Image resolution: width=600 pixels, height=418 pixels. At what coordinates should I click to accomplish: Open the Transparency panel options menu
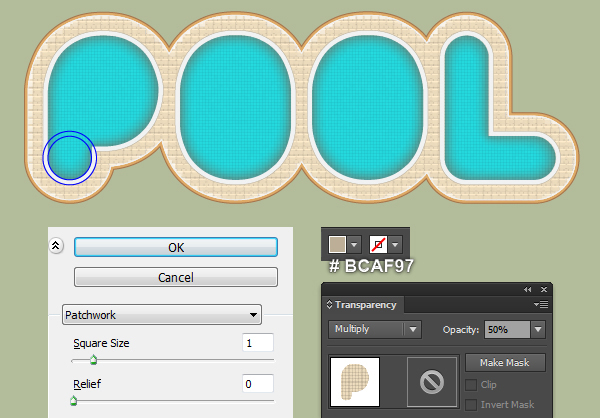(x=541, y=304)
